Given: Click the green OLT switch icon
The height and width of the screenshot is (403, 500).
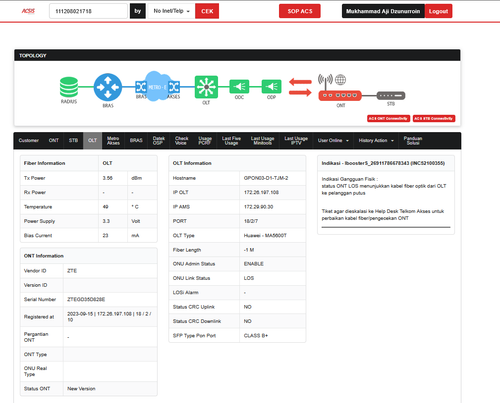Looking at the screenshot, I should (206, 87).
